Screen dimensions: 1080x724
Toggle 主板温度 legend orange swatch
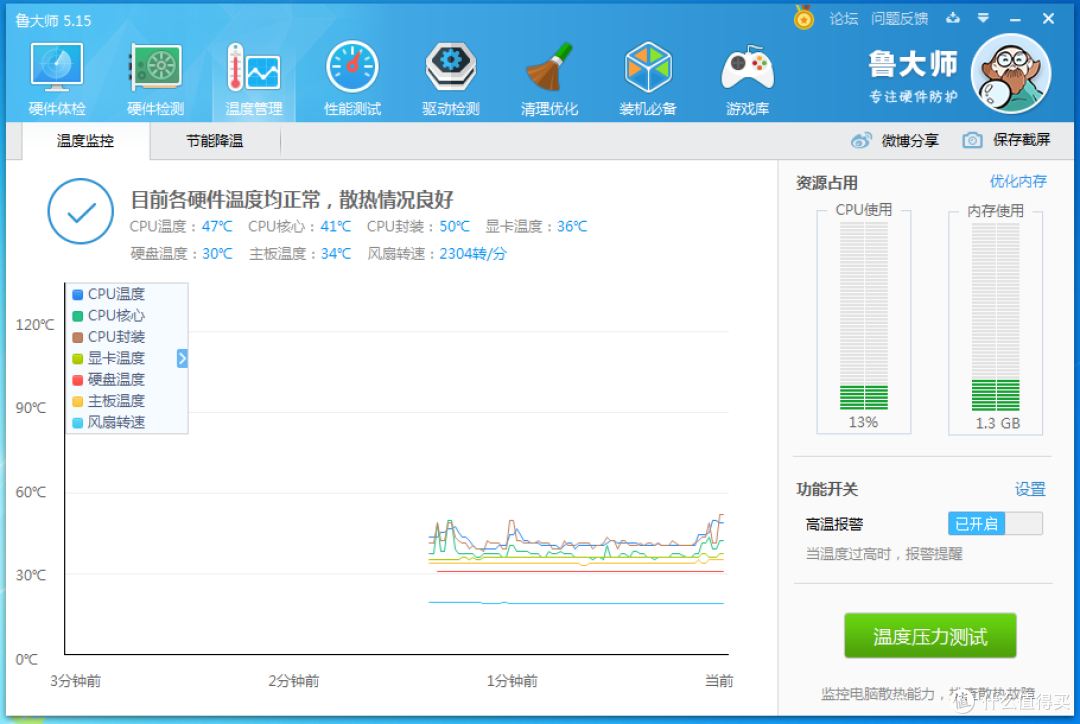pos(78,401)
